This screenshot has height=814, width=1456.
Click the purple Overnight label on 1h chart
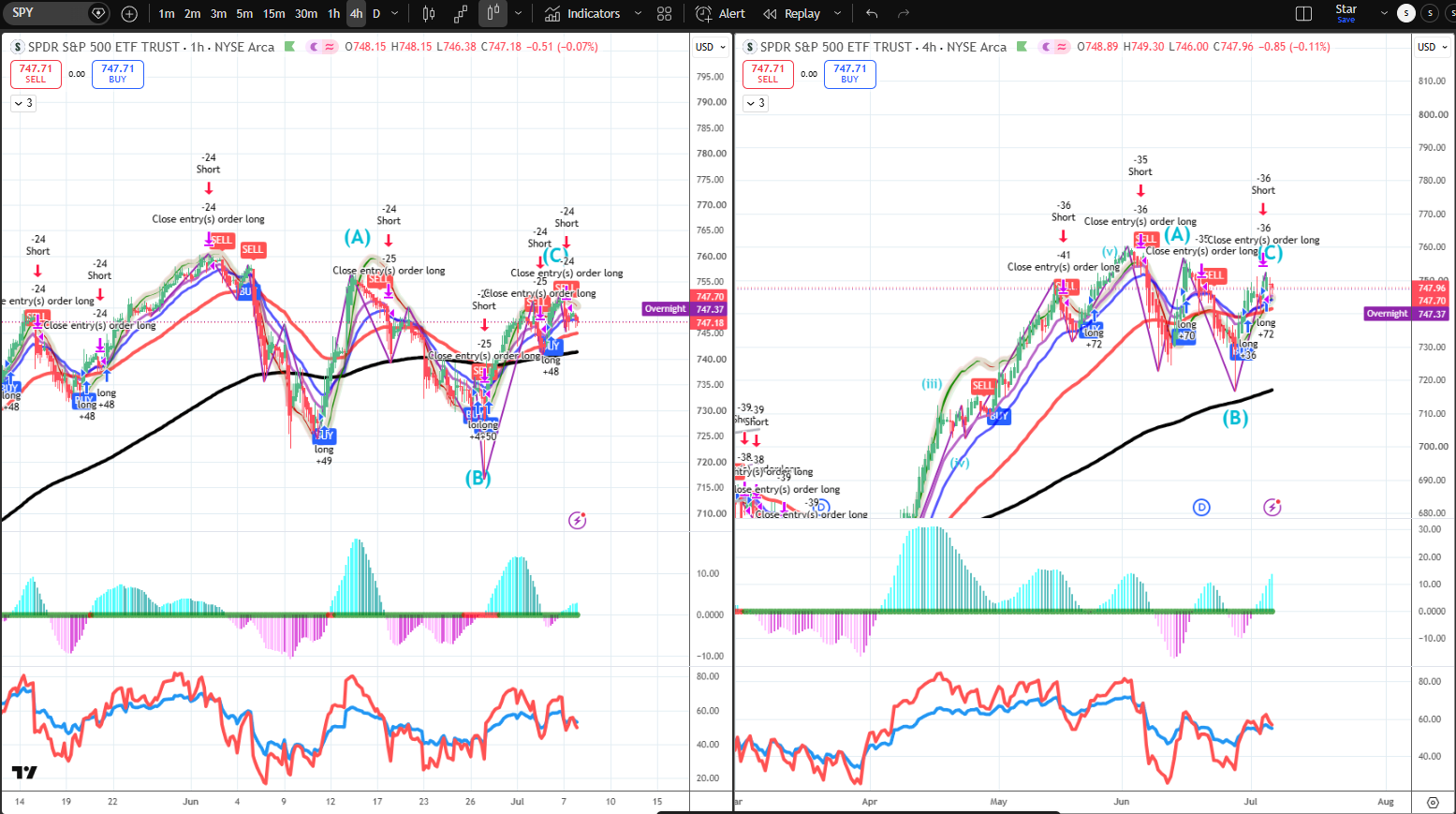coord(666,309)
